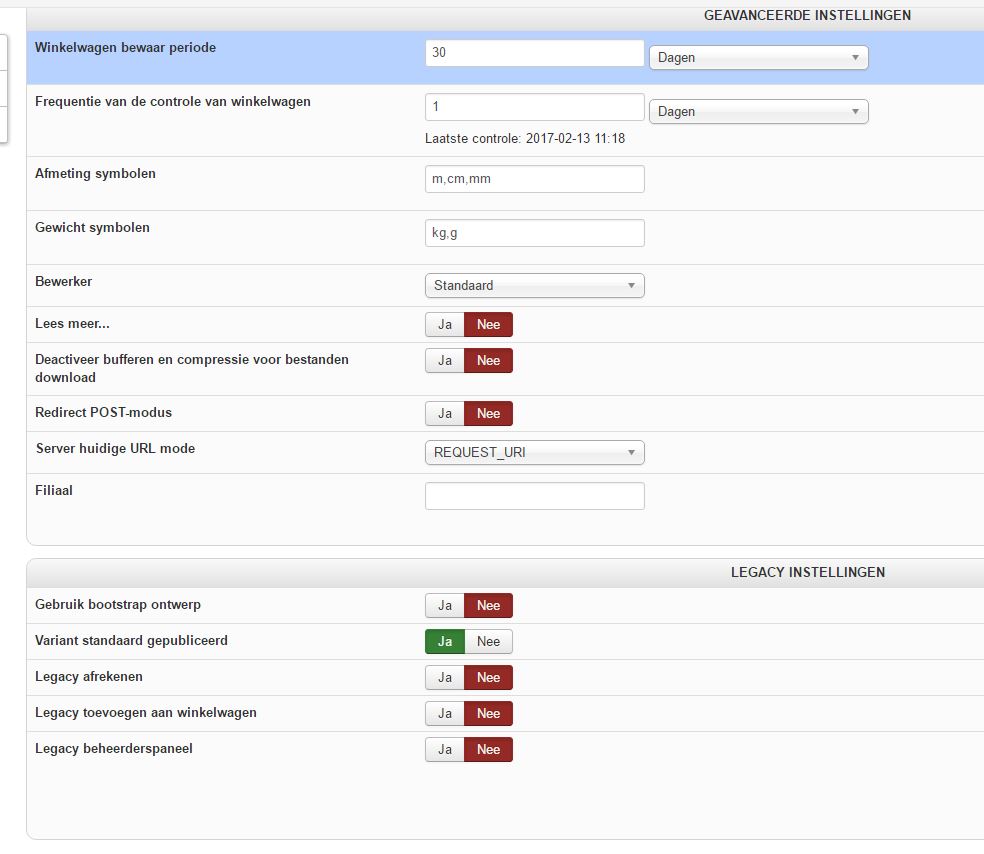Screen dimensions: 984x854
Task: Select Nee for Legacy beheerderspaneel
Action: 488,749
